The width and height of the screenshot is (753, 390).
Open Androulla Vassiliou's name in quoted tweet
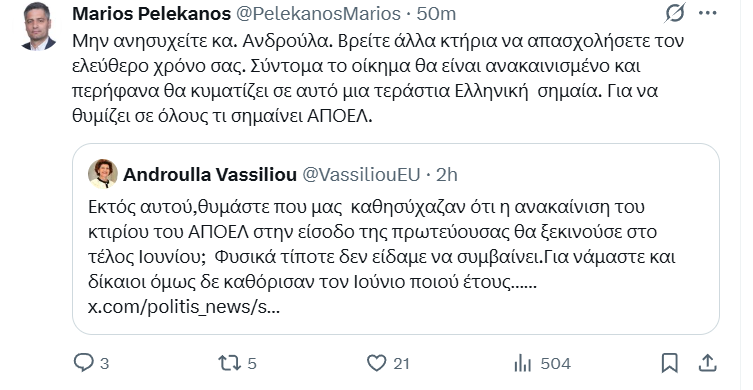pyautogui.click(x=210, y=175)
